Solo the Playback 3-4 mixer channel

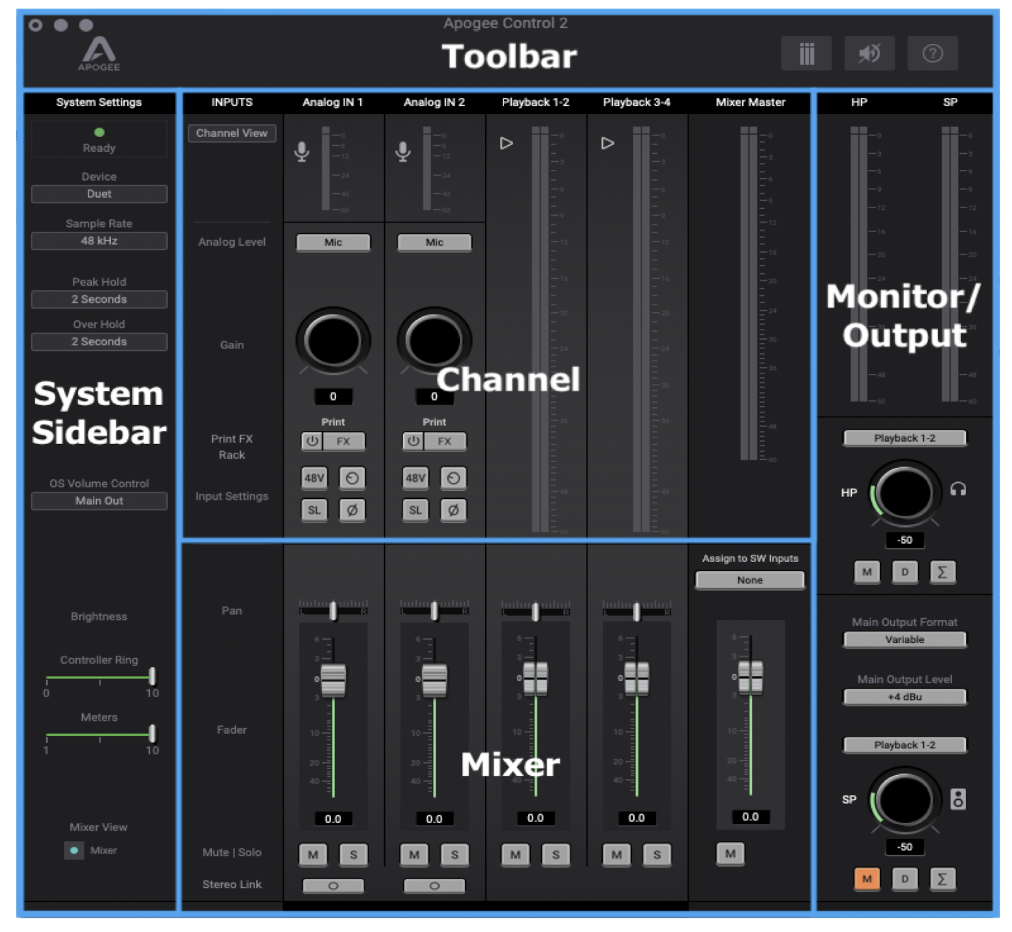[657, 855]
